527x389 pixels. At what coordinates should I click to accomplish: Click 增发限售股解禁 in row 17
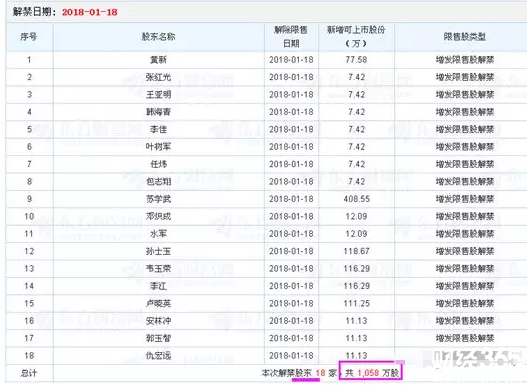pos(465,338)
